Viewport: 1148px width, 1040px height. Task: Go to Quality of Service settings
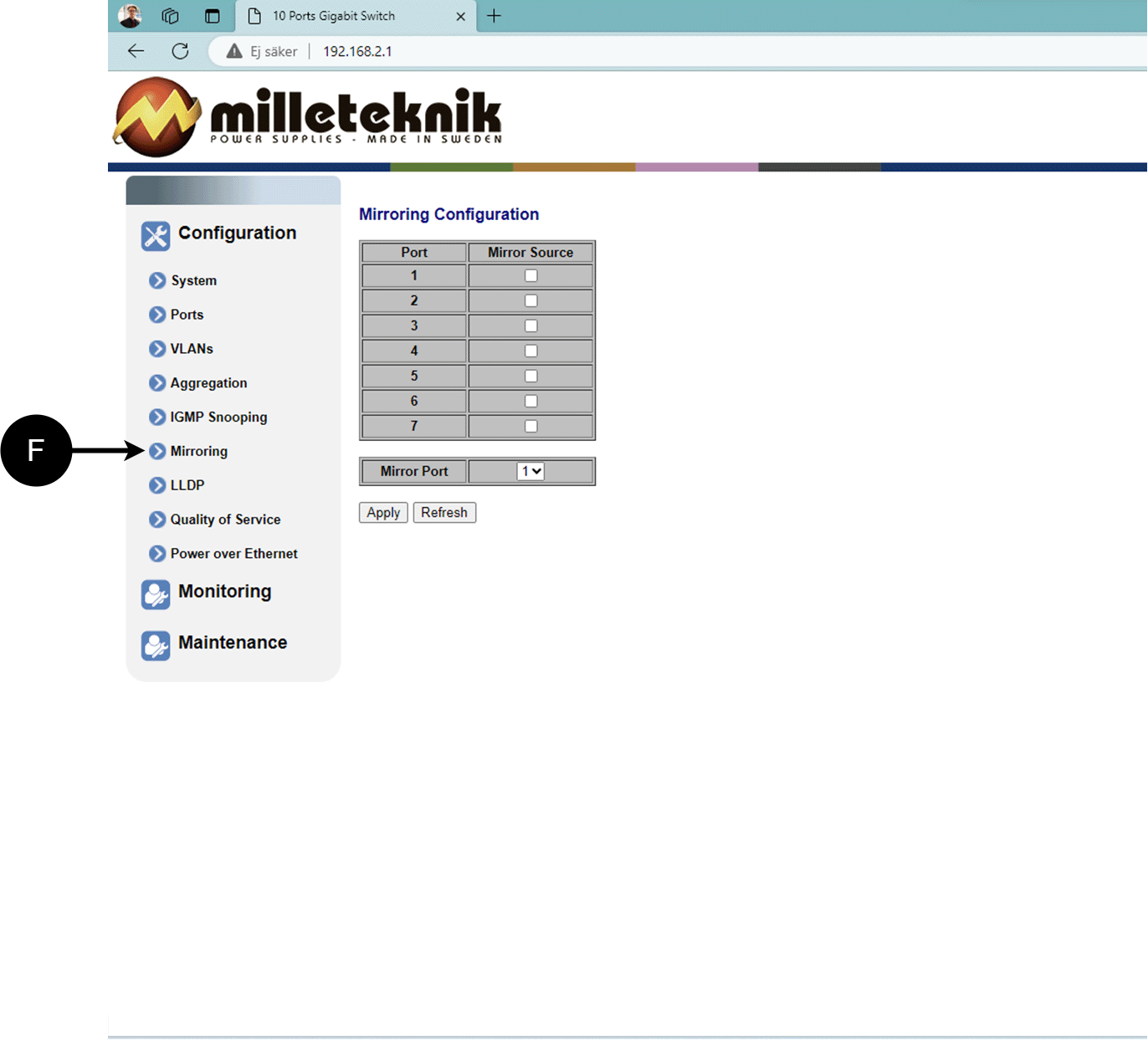(225, 520)
